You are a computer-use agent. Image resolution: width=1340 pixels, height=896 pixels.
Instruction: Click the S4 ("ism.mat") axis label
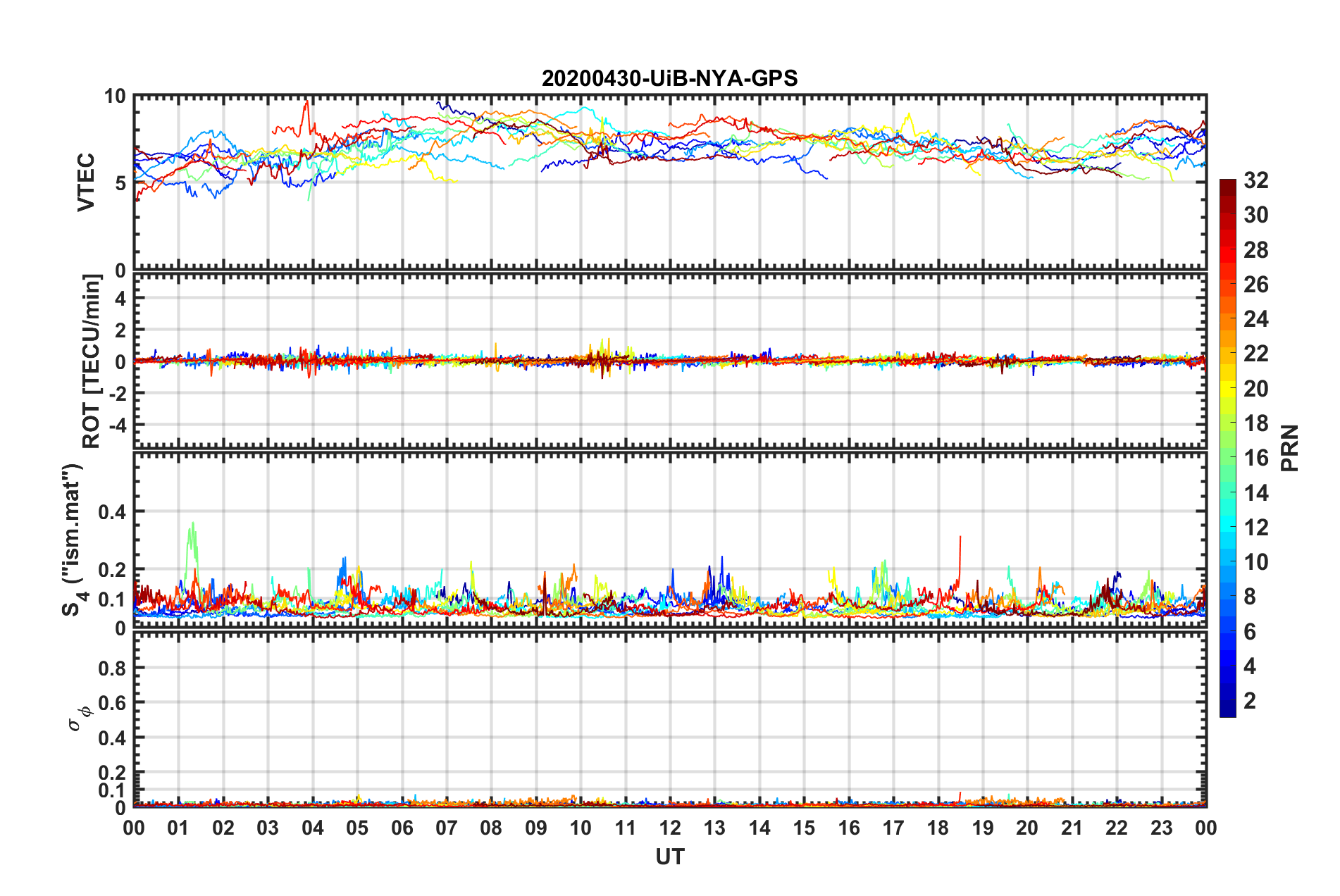73,540
